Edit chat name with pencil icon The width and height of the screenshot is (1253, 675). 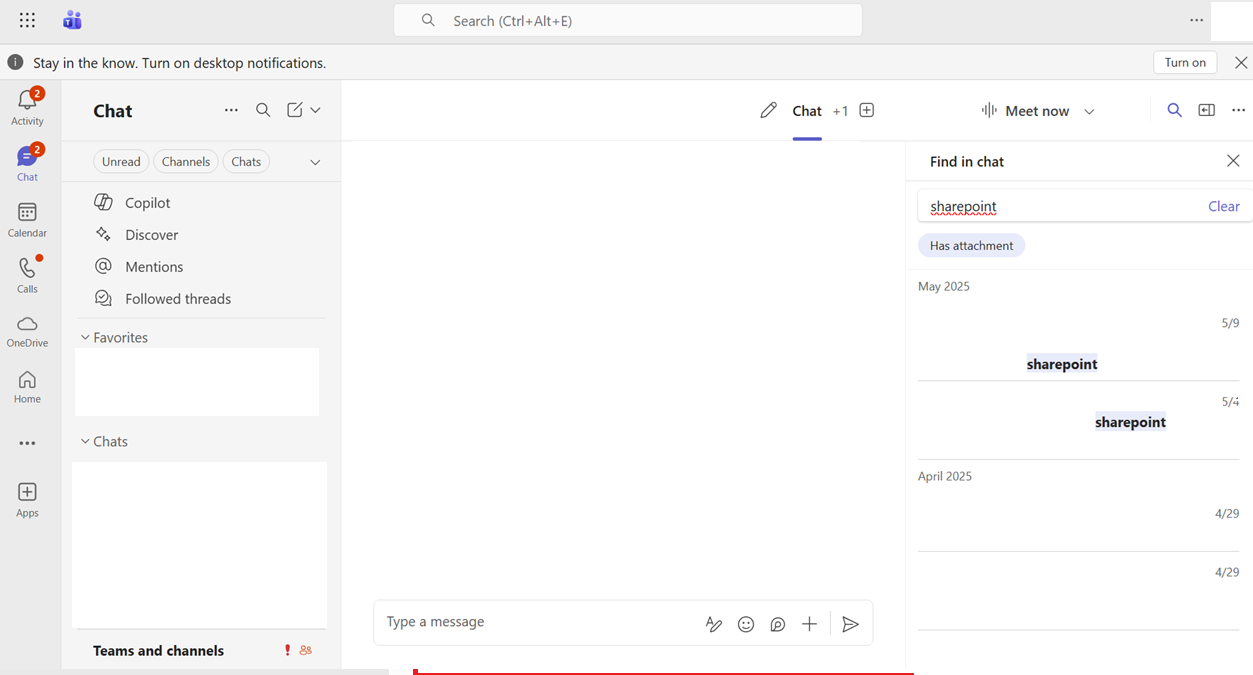click(x=768, y=110)
